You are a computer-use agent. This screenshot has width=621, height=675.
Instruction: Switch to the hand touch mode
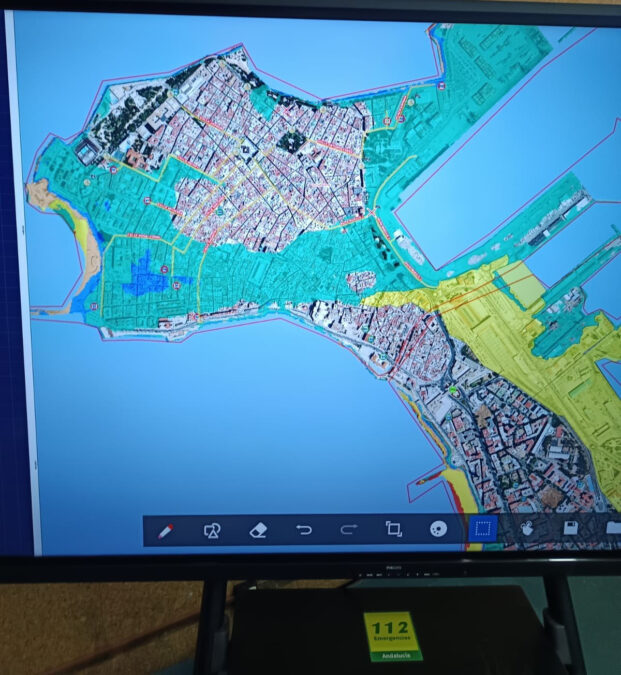(528, 529)
